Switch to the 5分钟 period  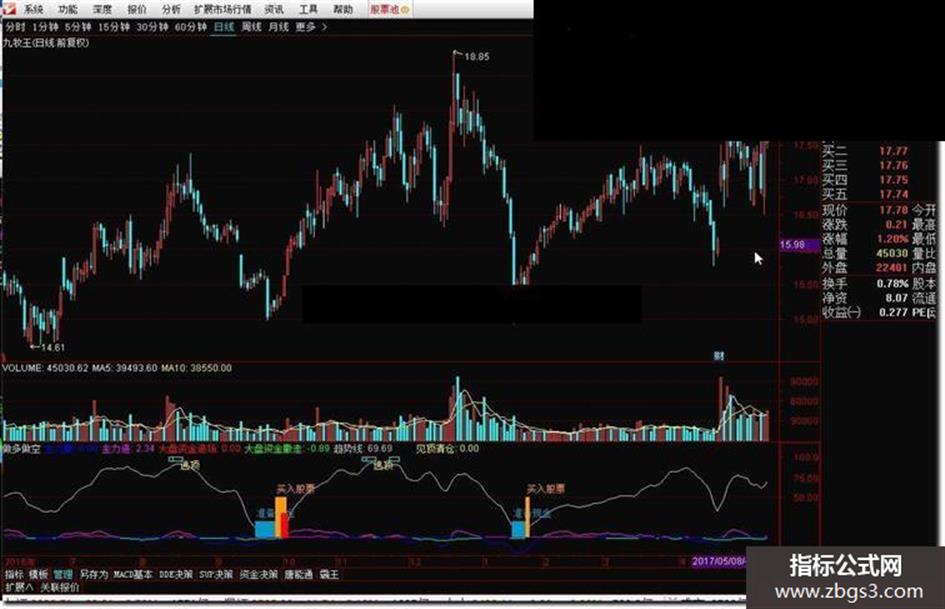tap(78, 27)
